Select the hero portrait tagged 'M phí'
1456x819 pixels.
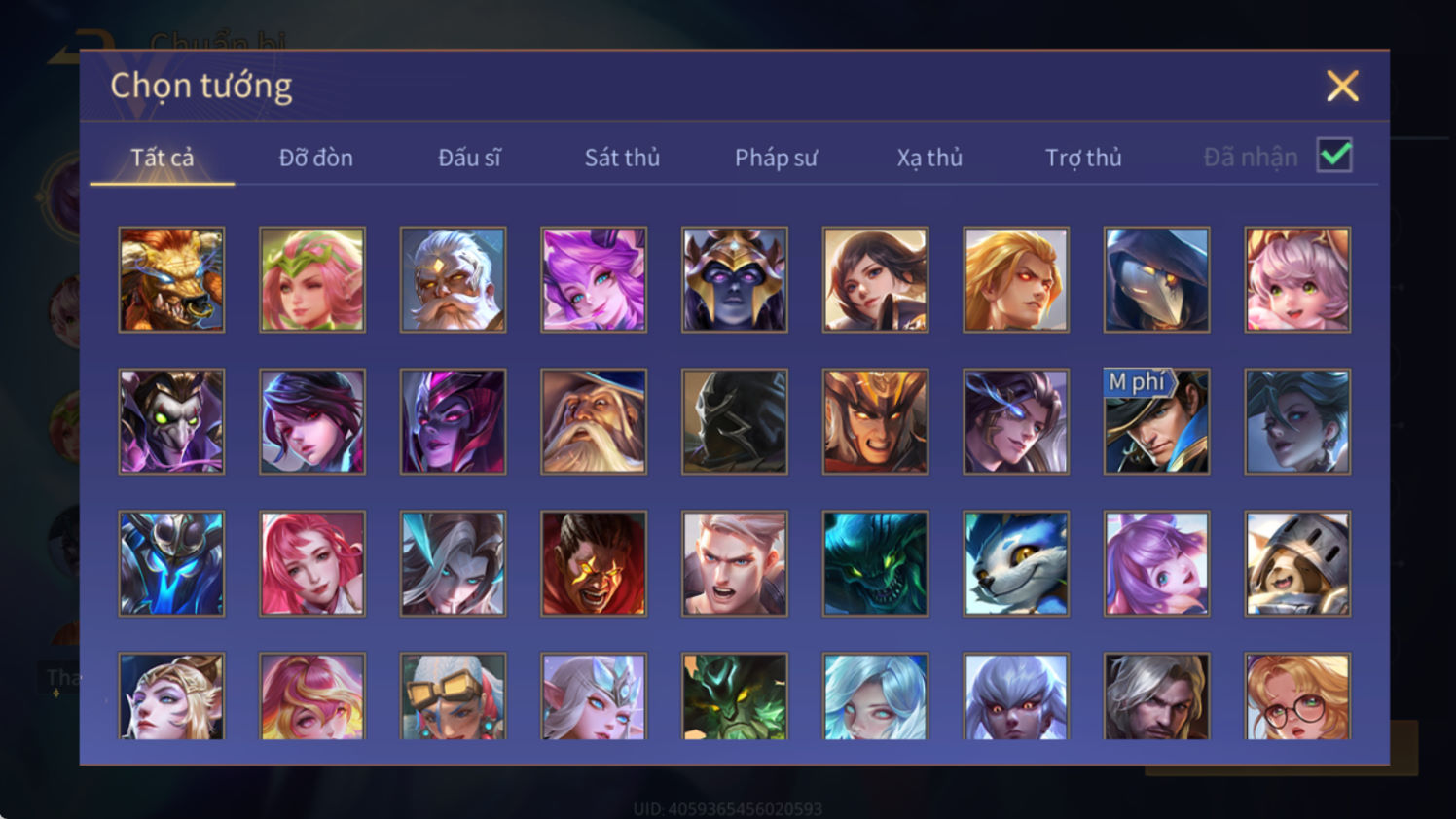point(1156,421)
